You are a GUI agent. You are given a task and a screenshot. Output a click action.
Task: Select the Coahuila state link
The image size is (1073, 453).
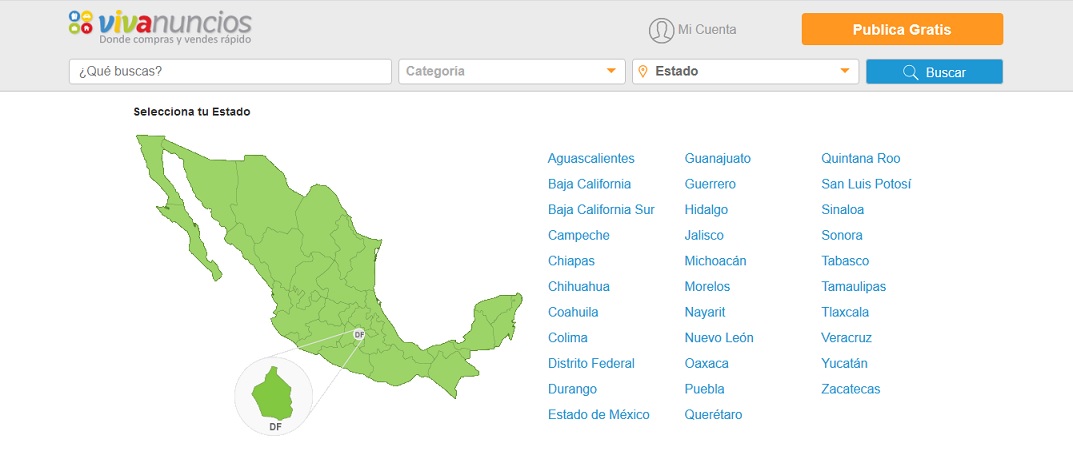(x=573, y=312)
